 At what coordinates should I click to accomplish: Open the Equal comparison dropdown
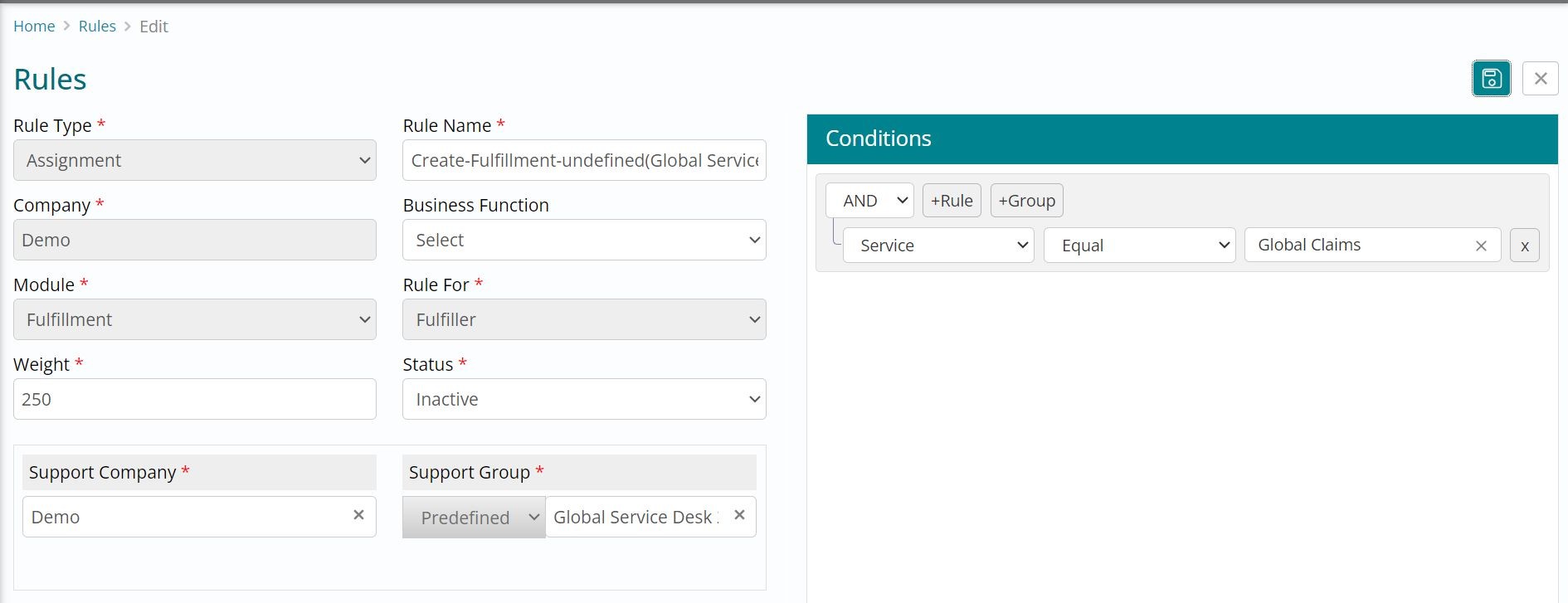coord(1139,246)
